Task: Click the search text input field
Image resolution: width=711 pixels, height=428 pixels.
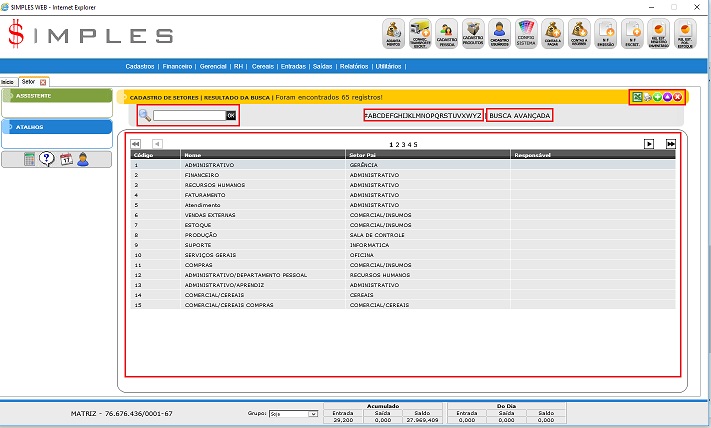Action: (x=188, y=116)
